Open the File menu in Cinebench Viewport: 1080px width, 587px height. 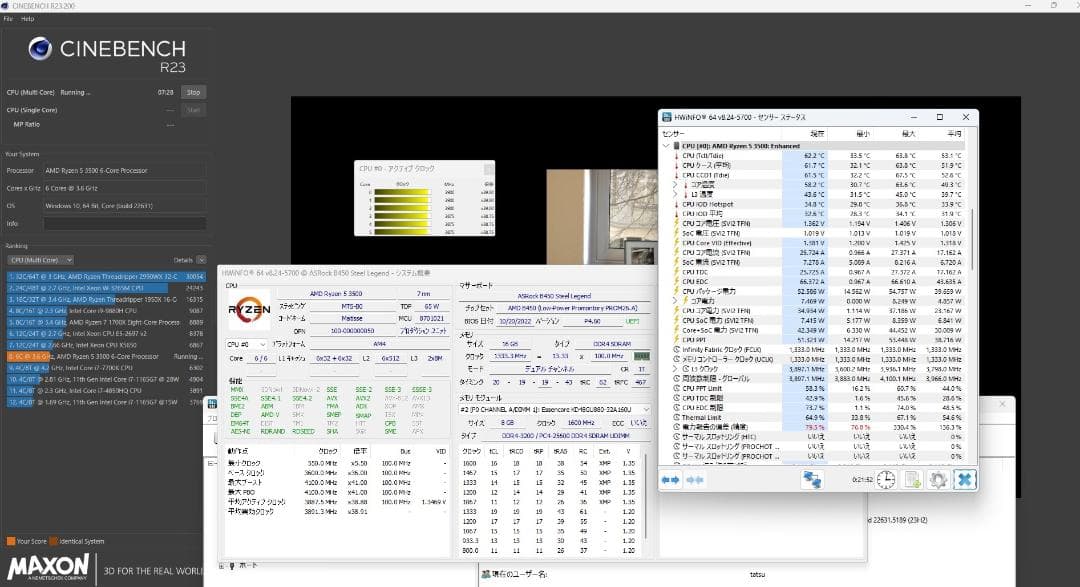(8, 19)
